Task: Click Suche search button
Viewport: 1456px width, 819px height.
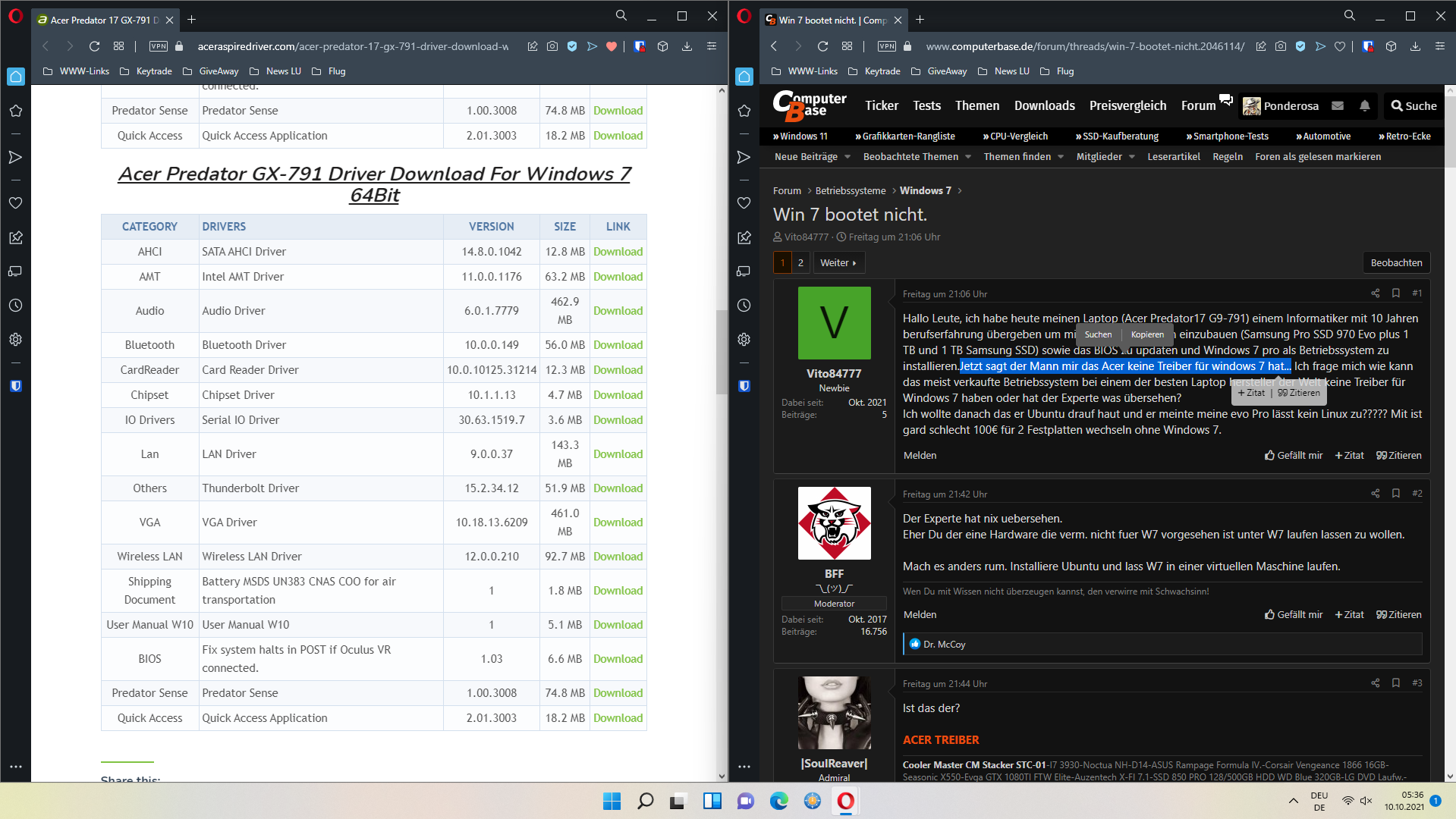Action: point(1414,106)
